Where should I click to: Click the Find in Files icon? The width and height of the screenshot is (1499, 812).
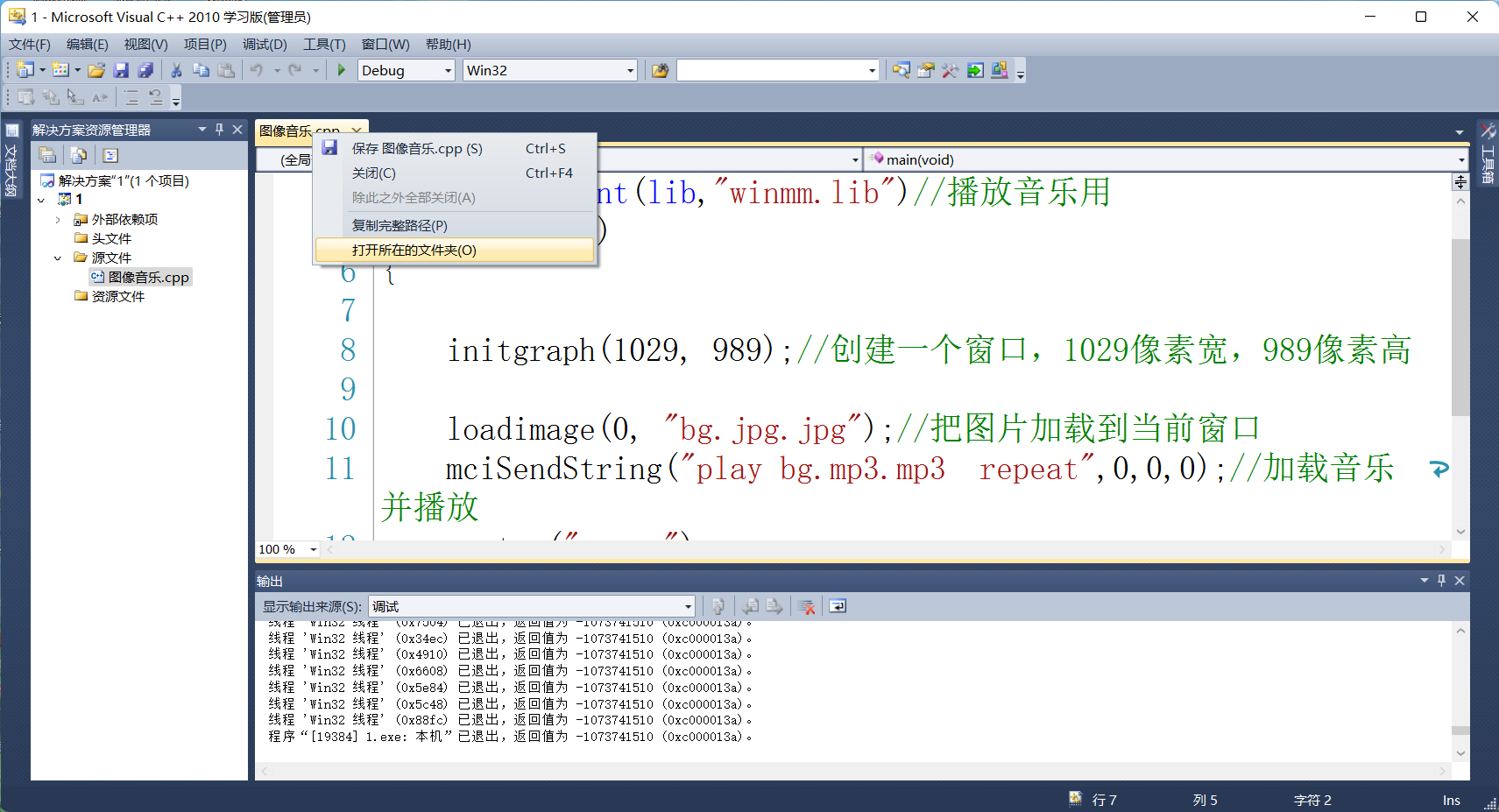click(660, 70)
